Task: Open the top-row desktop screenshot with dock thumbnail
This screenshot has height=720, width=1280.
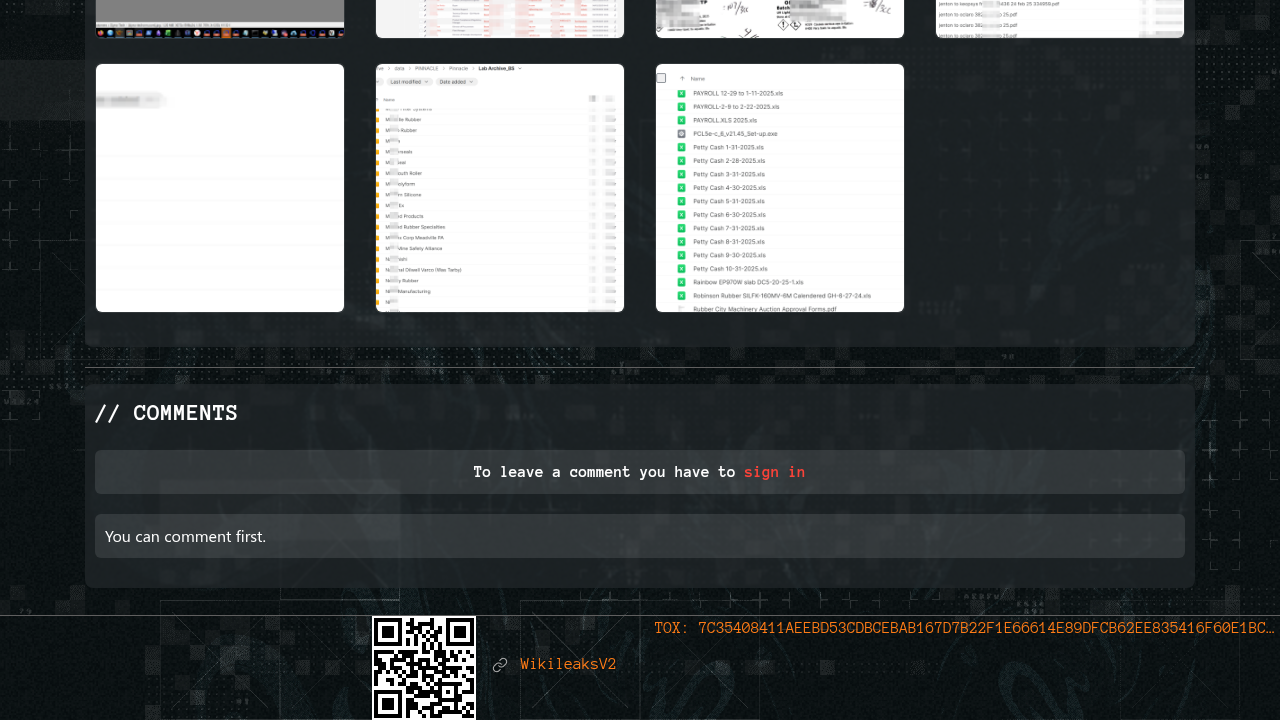Action: pyautogui.click(x=220, y=18)
